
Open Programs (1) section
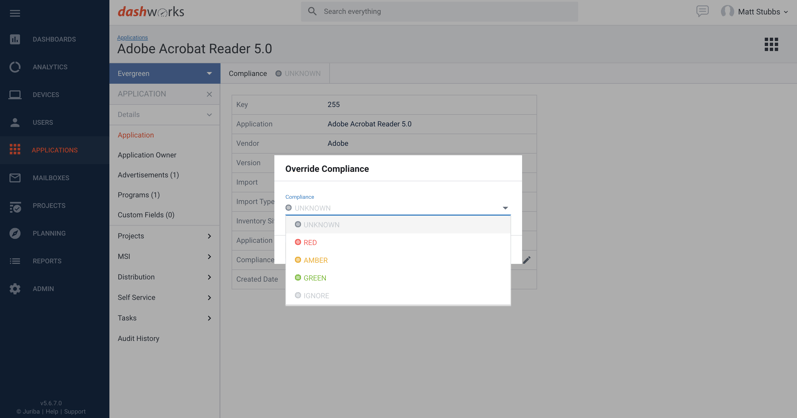coord(139,195)
